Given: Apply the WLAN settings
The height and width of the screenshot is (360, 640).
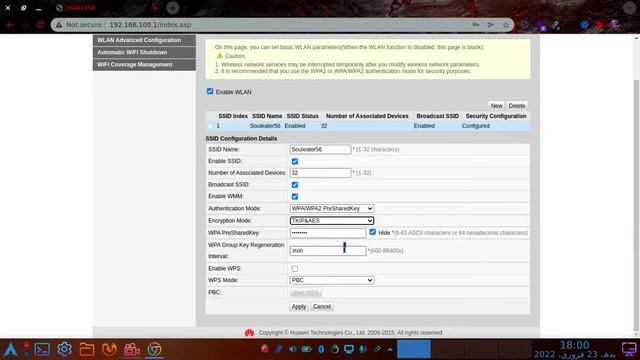Looking at the screenshot, I should click(x=299, y=307).
